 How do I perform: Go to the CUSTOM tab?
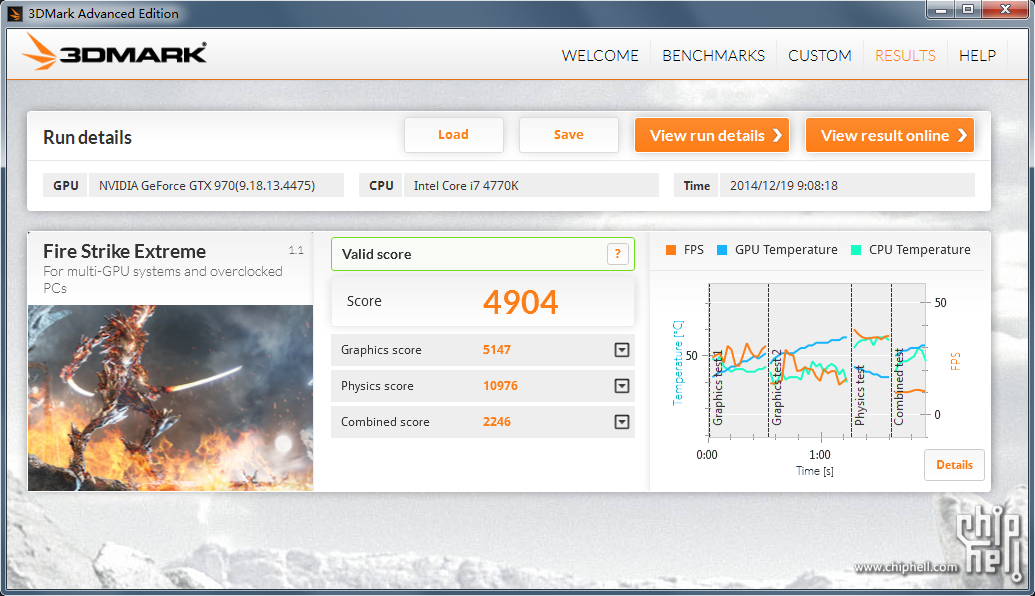tap(820, 55)
